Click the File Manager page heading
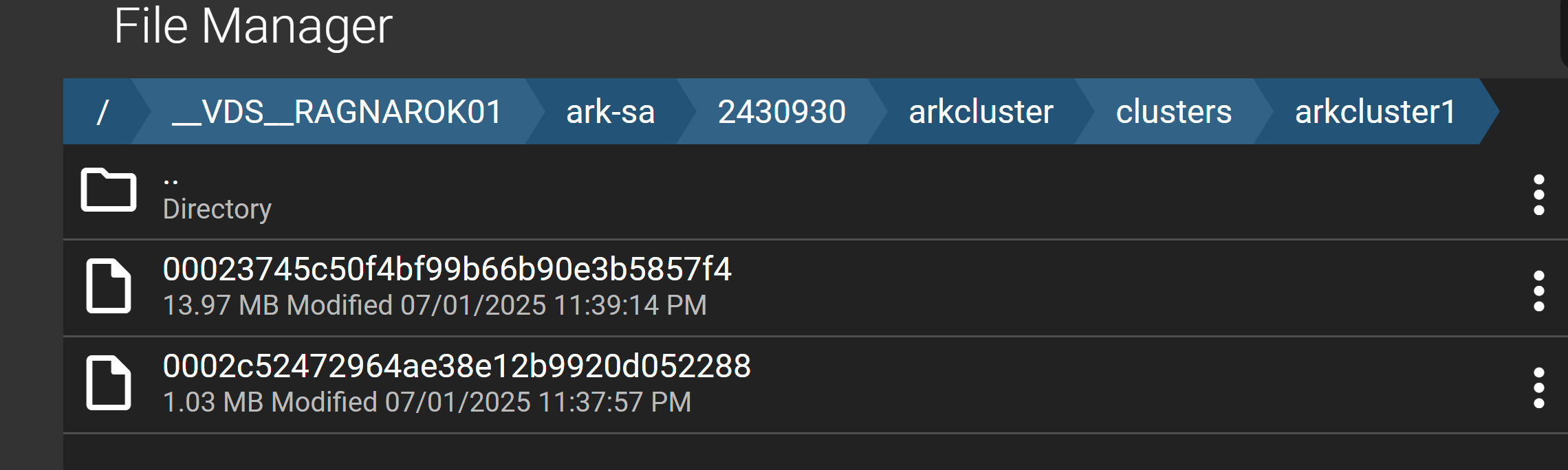This screenshot has height=470, width=1568. [252, 26]
